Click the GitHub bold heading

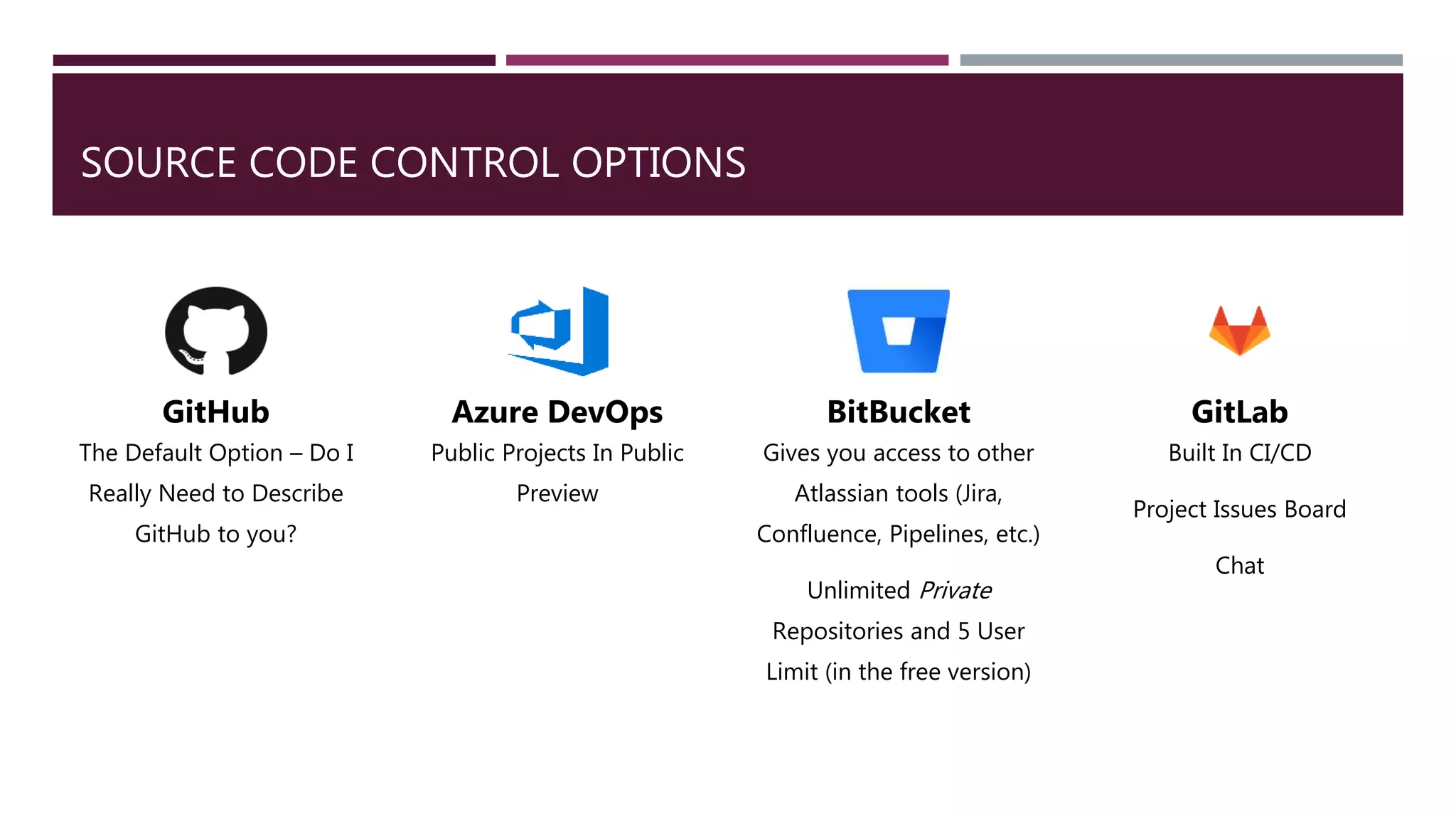click(216, 412)
